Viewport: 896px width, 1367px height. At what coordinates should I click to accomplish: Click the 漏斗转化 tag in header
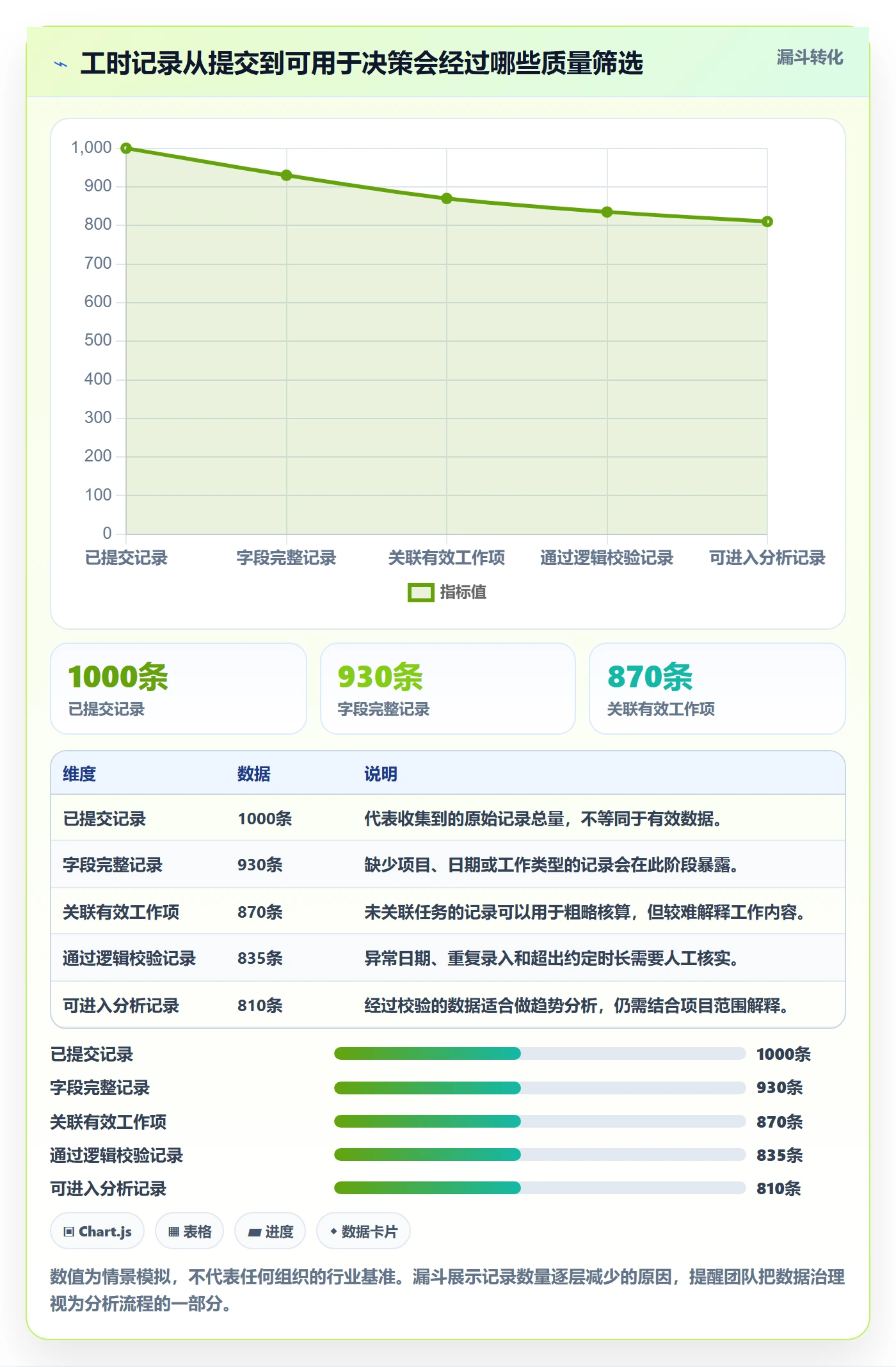pyautogui.click(x=810, y=58)
